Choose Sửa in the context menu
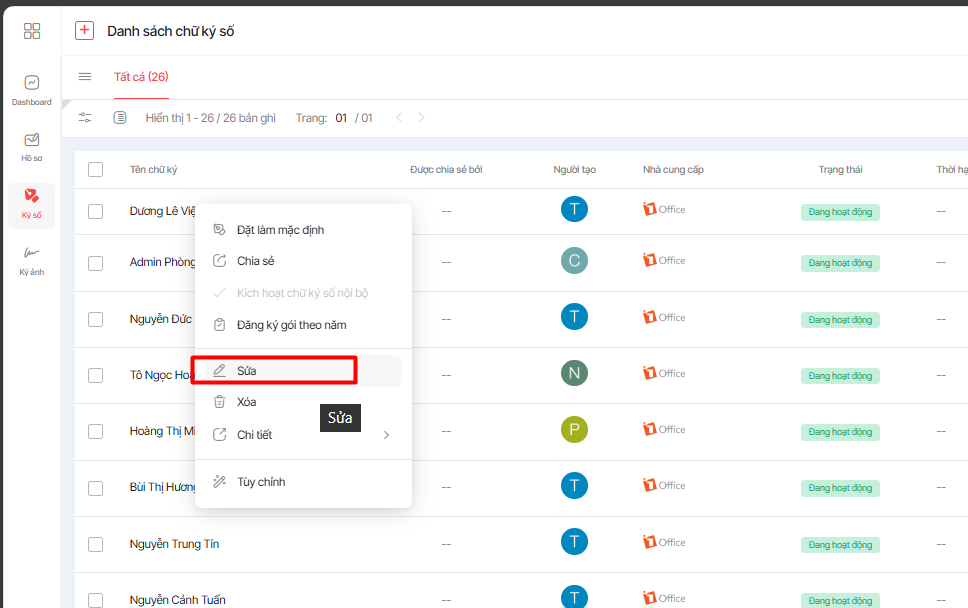This screenshot has height=608, width=968. (x=247, y=371)
